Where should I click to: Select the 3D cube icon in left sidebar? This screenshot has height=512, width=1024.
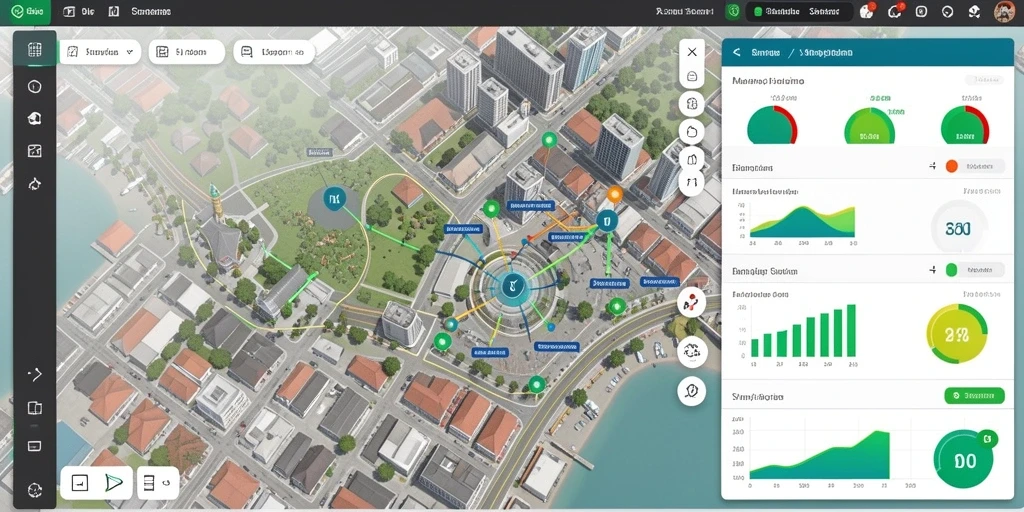pos(35,118)
